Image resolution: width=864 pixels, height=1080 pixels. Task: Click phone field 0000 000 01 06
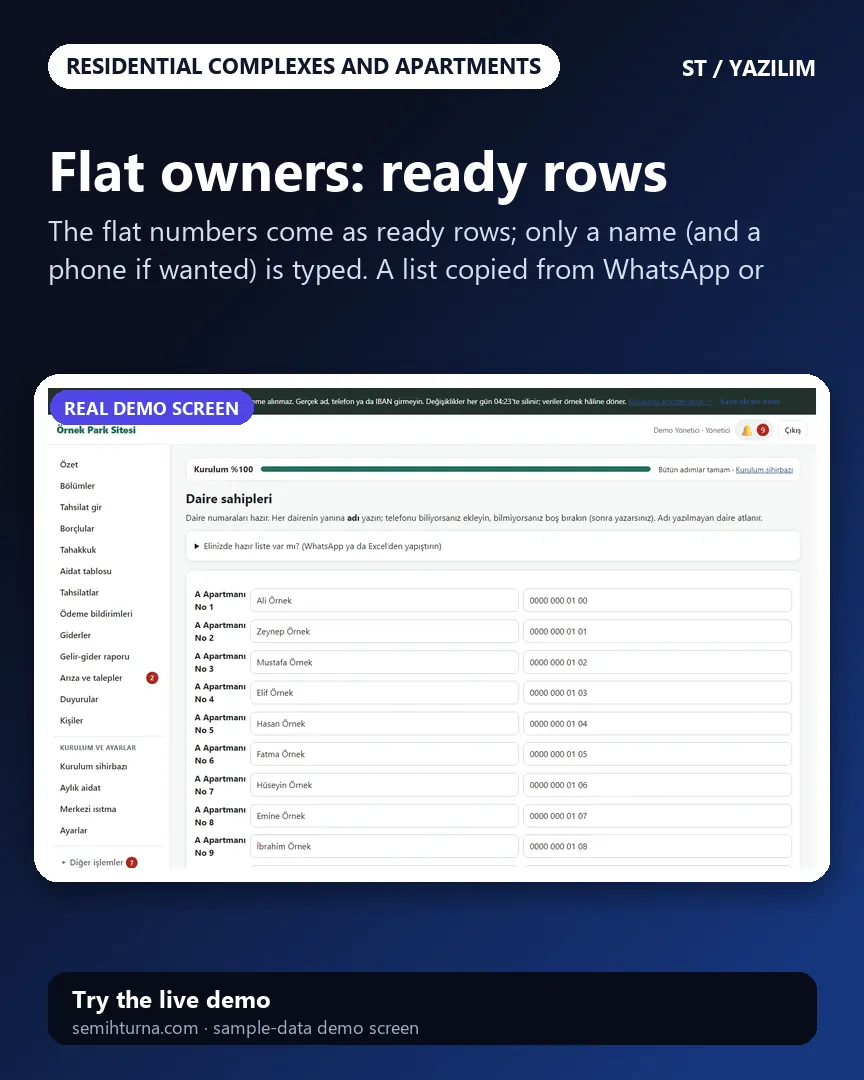[657, 785]
